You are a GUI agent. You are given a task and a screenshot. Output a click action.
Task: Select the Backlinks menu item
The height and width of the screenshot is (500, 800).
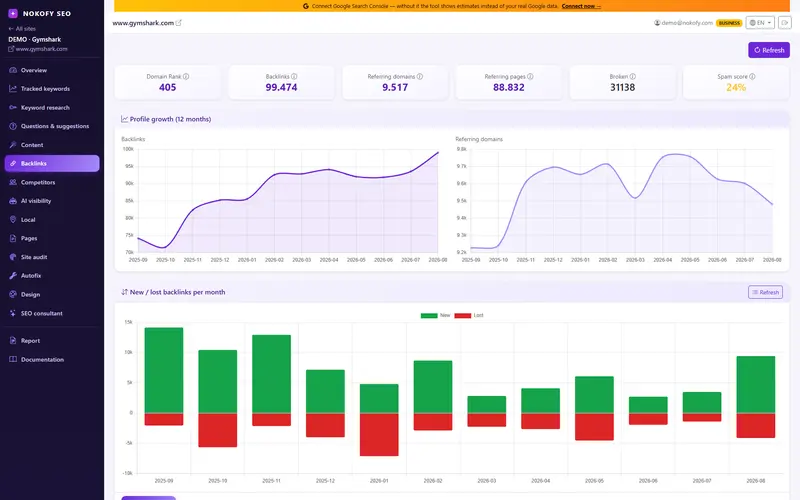52,163
